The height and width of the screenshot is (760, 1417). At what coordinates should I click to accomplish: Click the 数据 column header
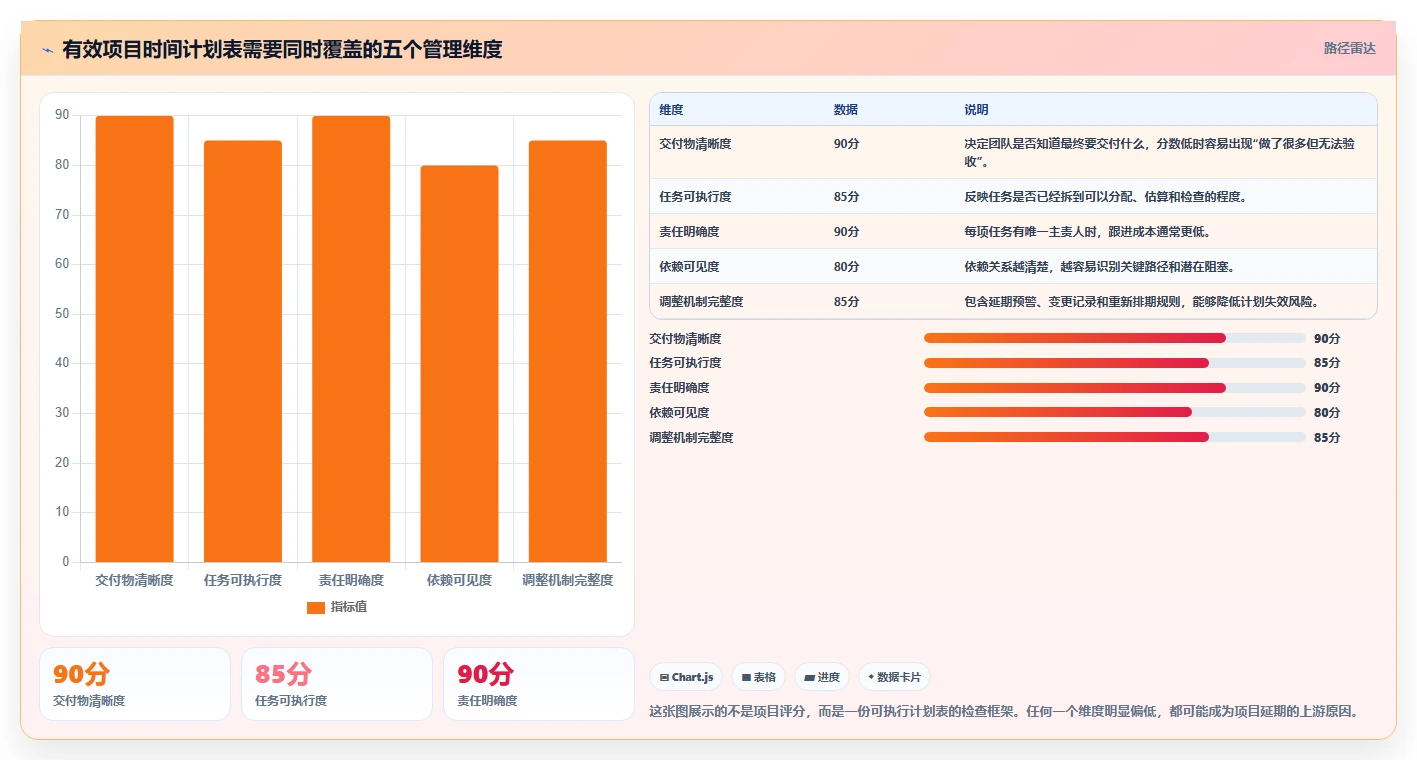[x=846, y=109]
